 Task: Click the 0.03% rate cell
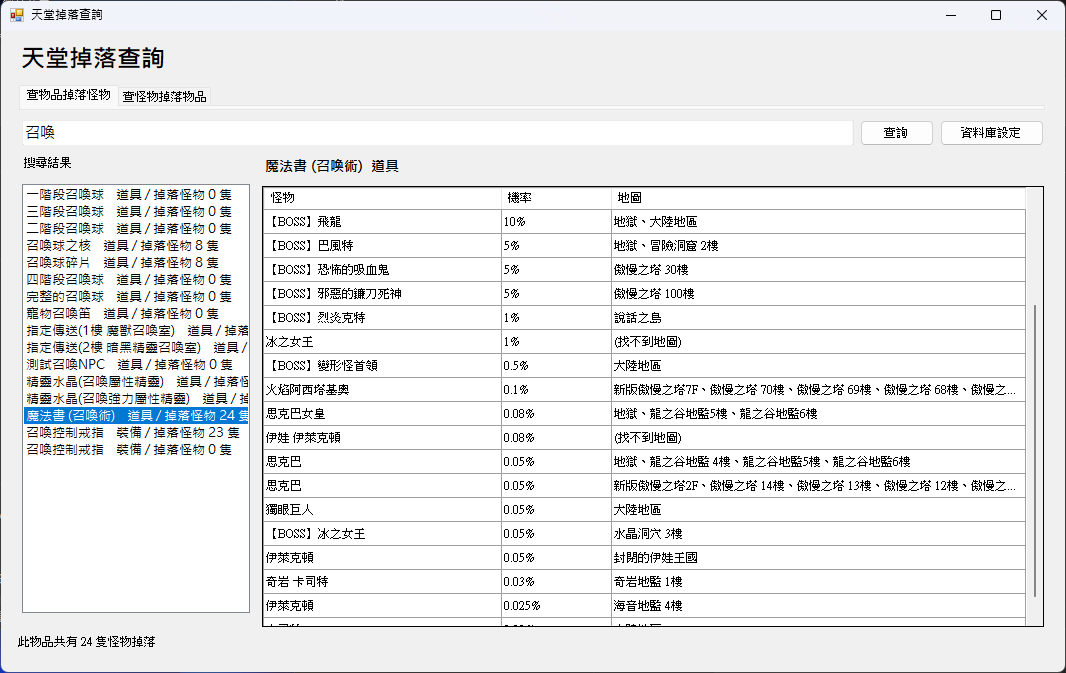pyautogui.click(x=556, y=582)
